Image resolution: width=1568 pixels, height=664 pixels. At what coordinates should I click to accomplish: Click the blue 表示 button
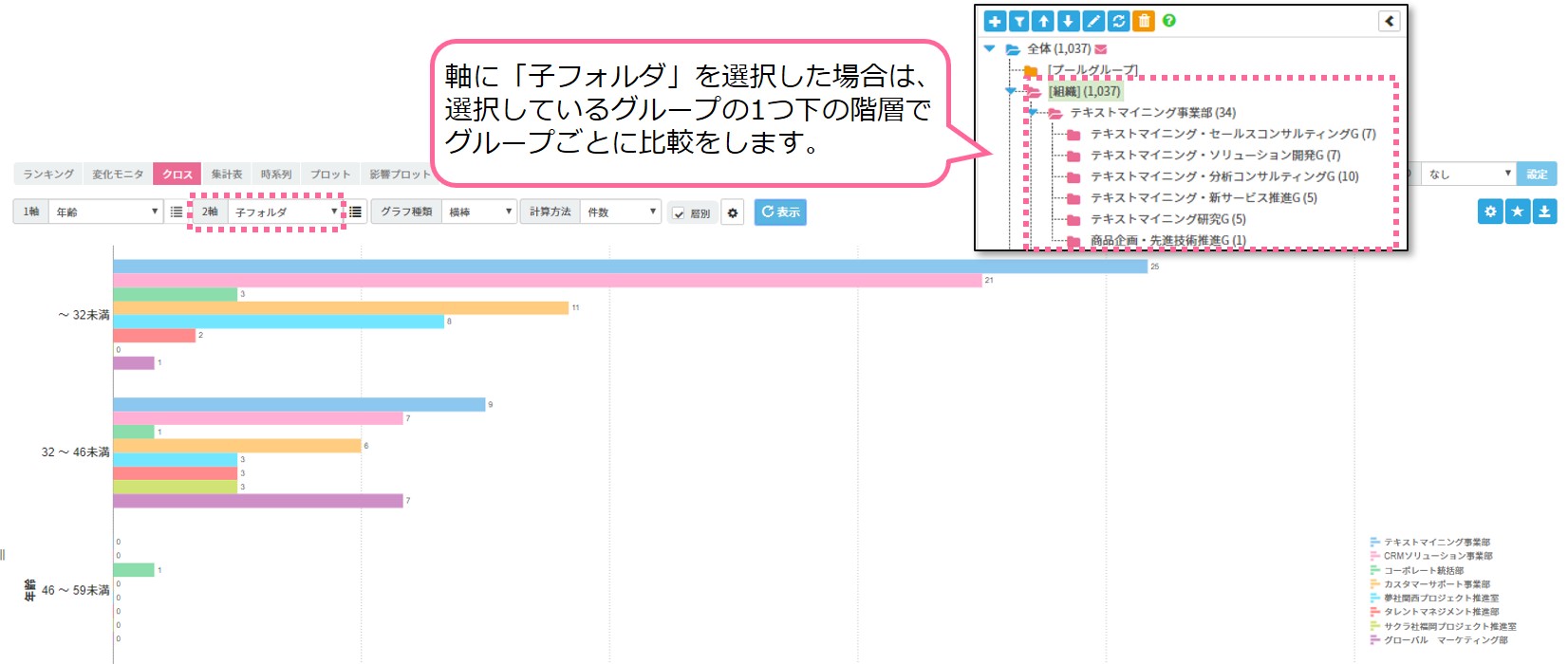coord(780,212)
